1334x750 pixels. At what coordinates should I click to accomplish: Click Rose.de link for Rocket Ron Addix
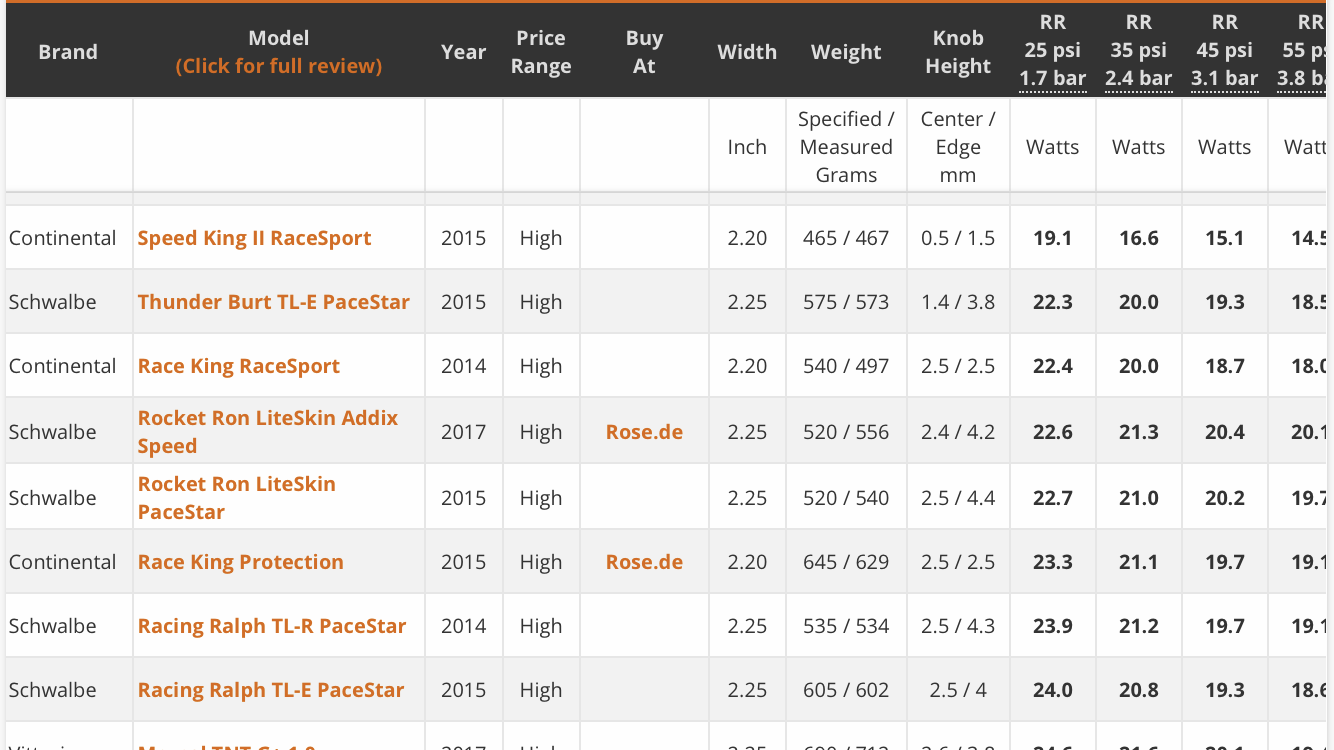click(x=644, y=432)
